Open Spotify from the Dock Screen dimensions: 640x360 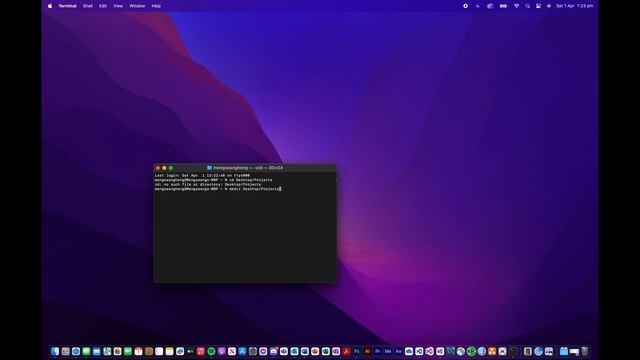(211, 351)
